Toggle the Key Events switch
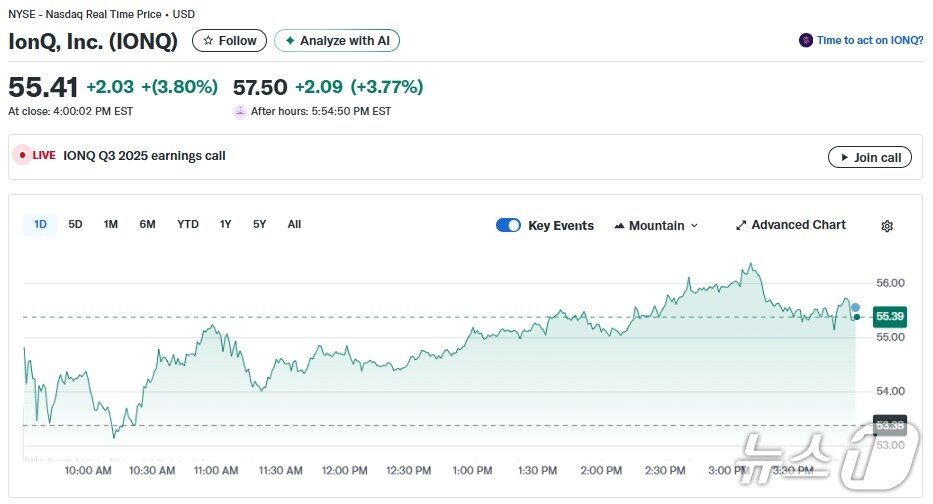The image size is (933, 504). tap(508, 225)
